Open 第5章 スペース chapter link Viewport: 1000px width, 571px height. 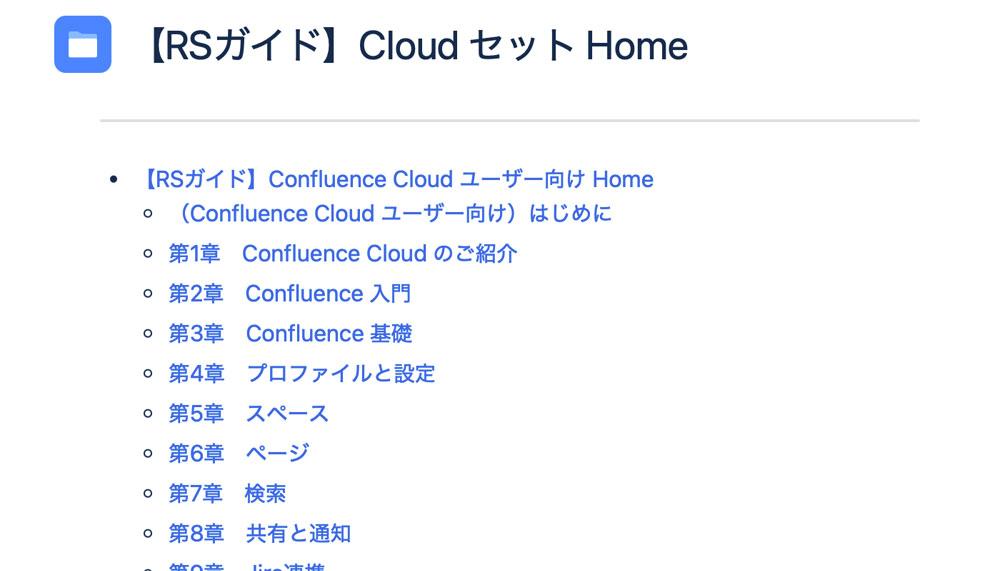pyautogui.click(x=249, y=413)
